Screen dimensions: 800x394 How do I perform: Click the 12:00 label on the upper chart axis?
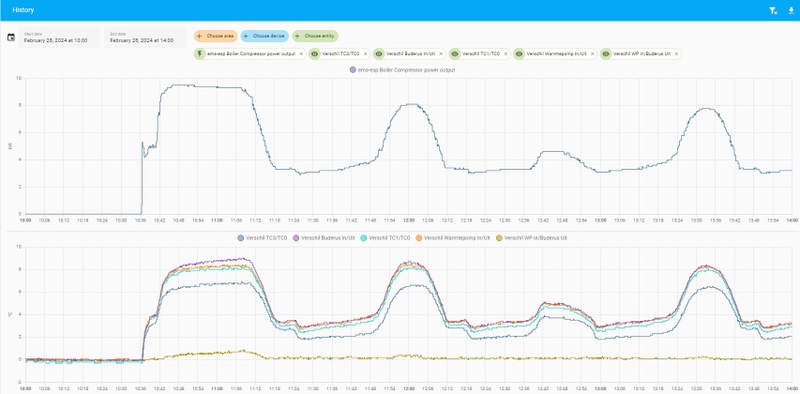(x=409, y=220)
